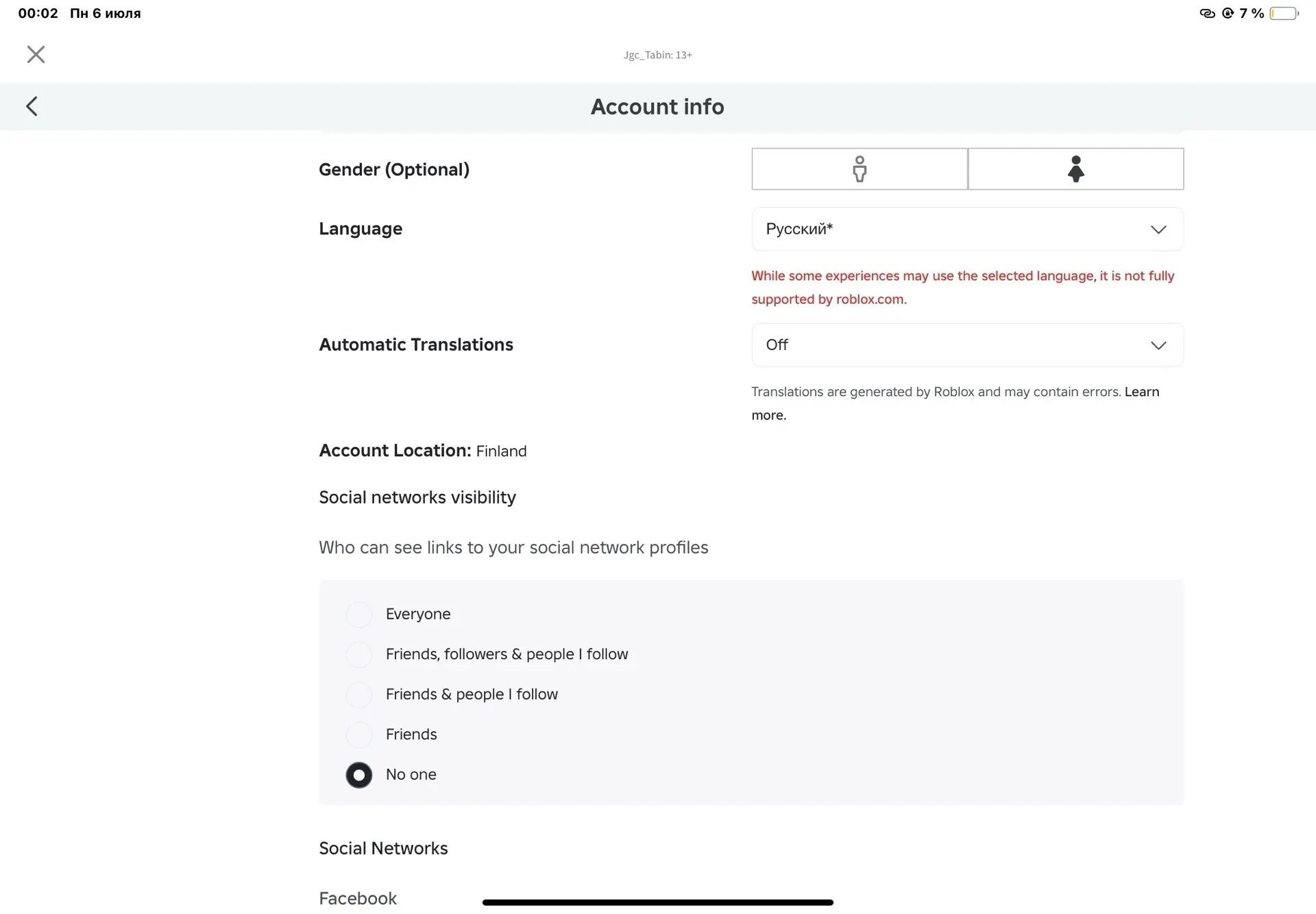Tap the Language setting label
The image size is (1316, 914).
[x=361, y=228]
